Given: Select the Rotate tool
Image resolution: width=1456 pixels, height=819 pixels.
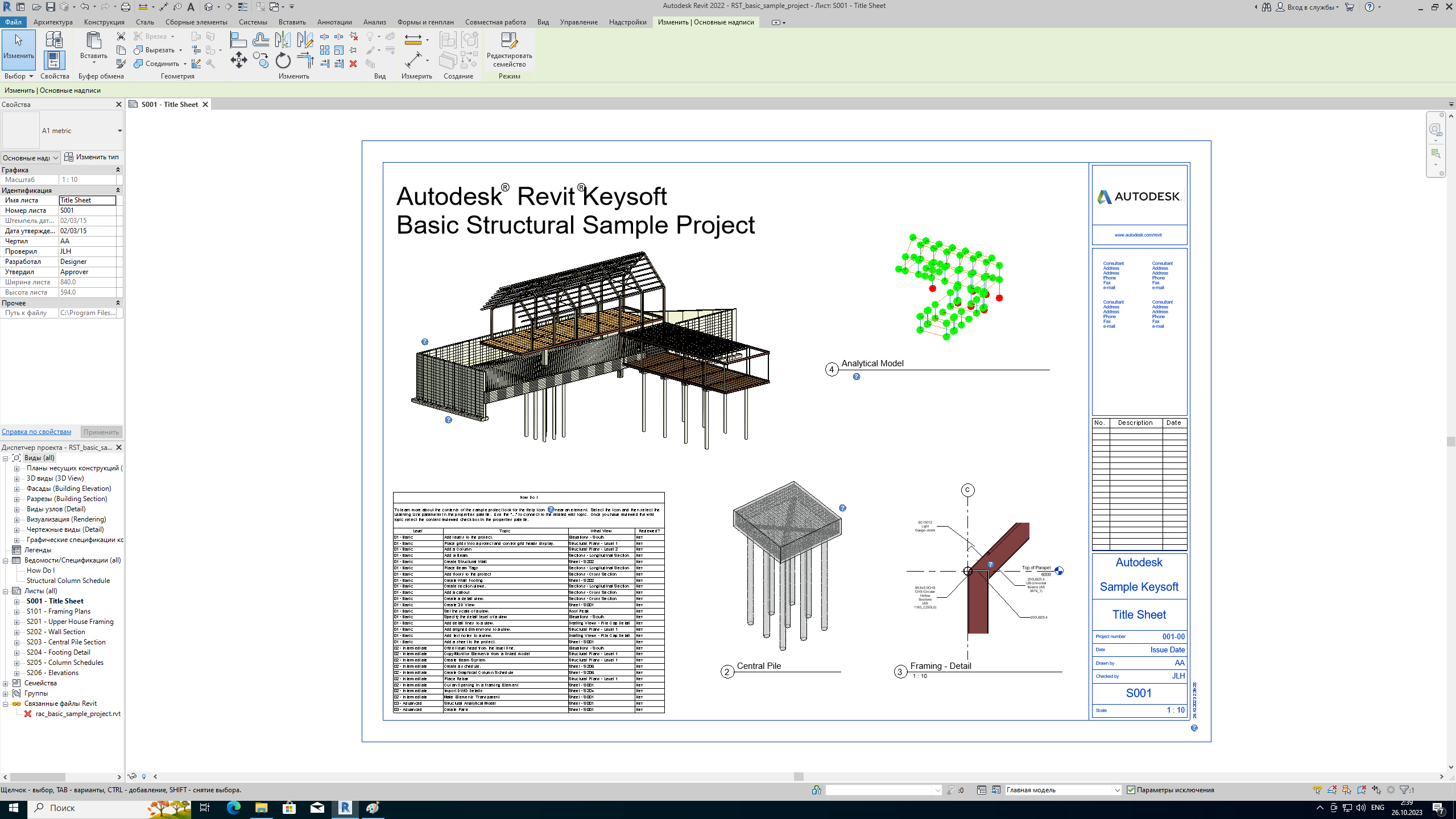Looking at the screenshot, I should coord(283,60).
